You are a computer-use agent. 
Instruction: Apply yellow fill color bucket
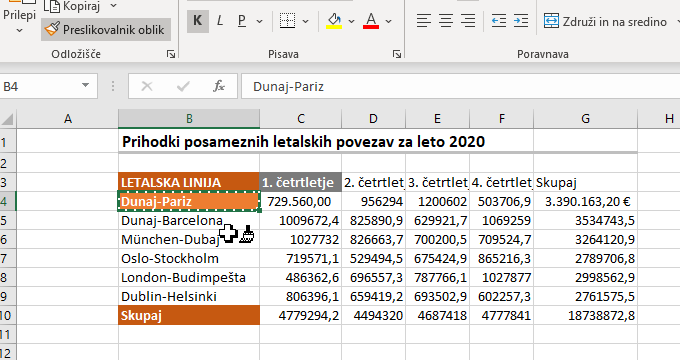334,21
